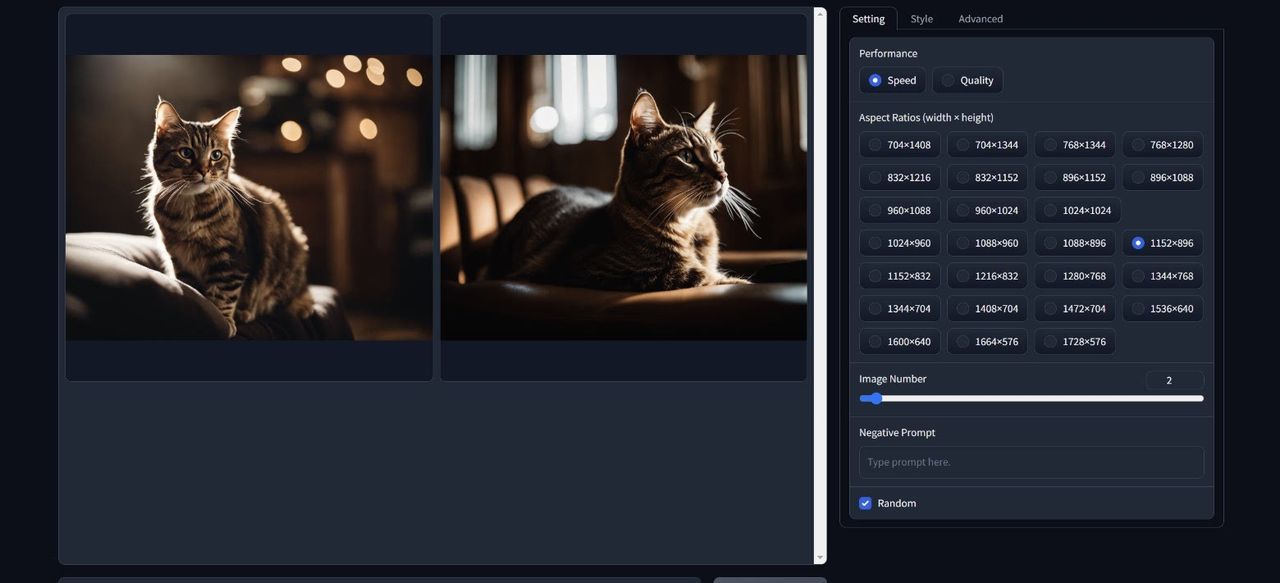Uncheck the Random seed checkbox
1280x583 pixels.
click(x=865, y=504)
